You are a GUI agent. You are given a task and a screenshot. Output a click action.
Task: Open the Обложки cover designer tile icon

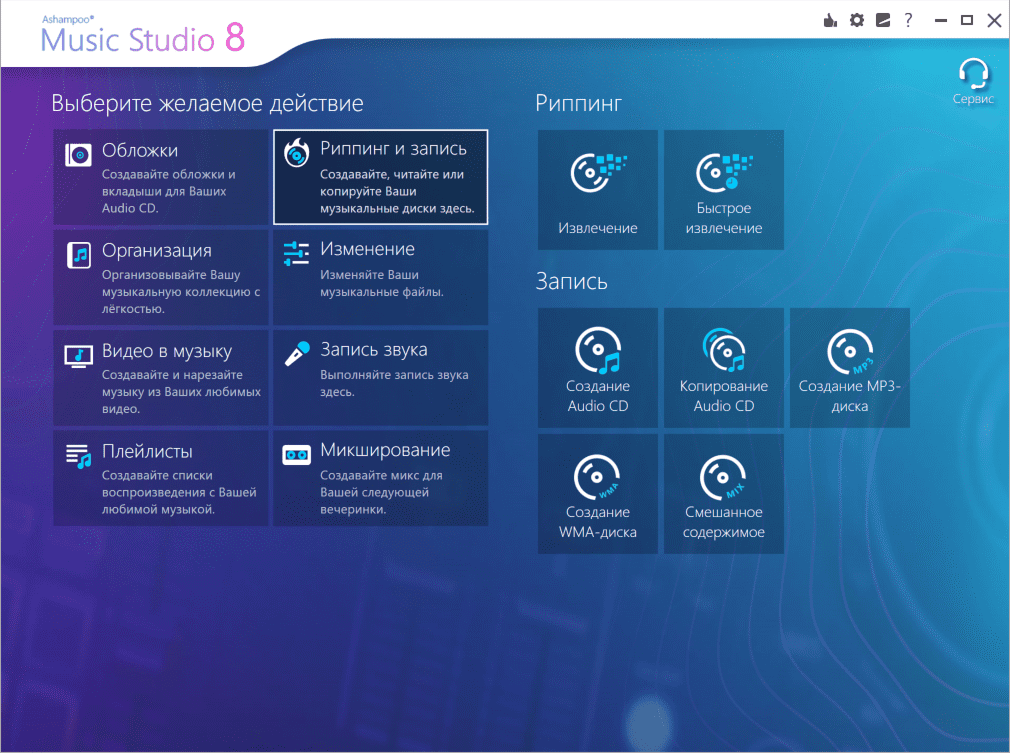78,155
